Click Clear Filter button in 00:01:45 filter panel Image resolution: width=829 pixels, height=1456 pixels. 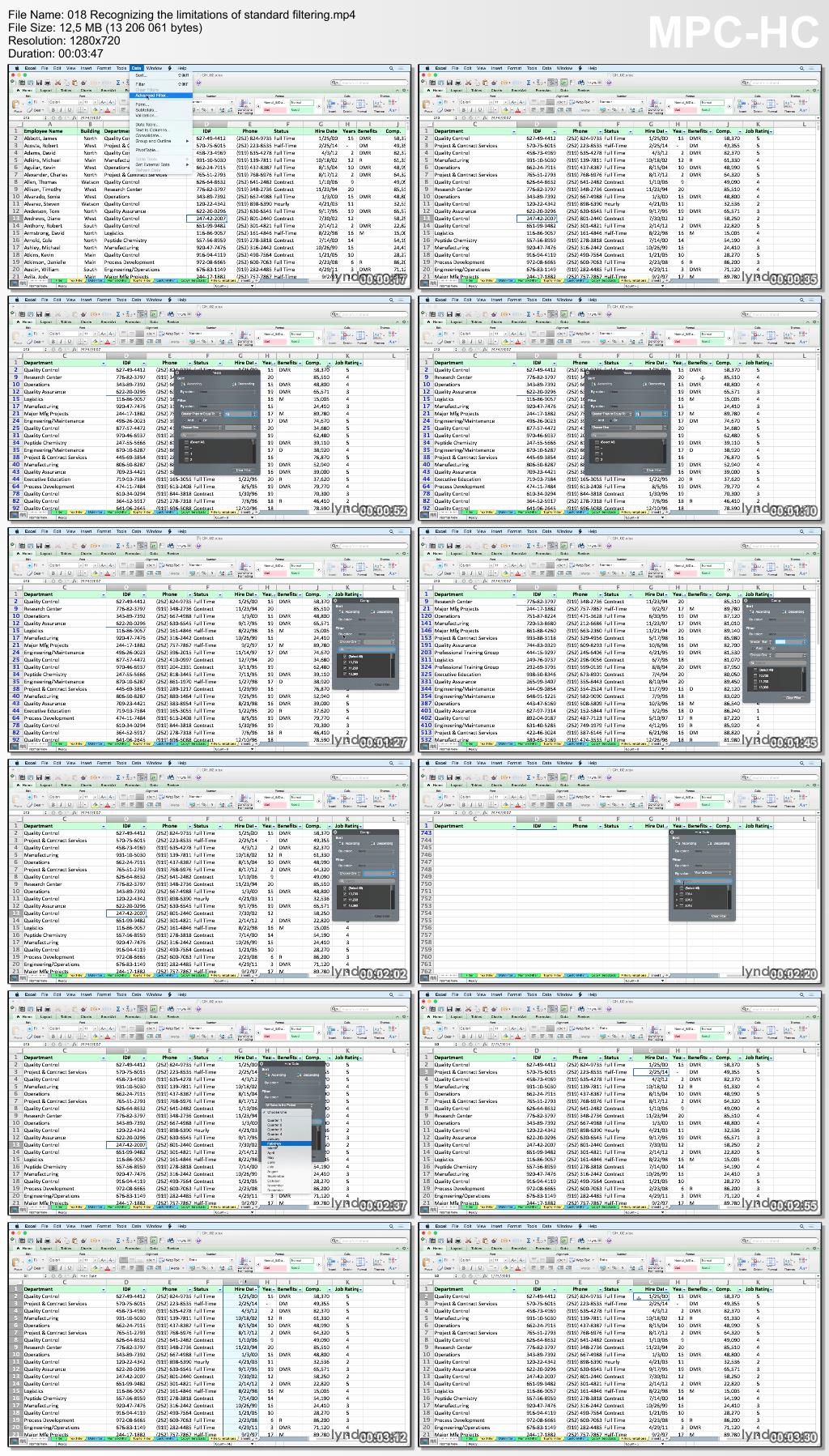pyautogui.click(x=793, y=698)
